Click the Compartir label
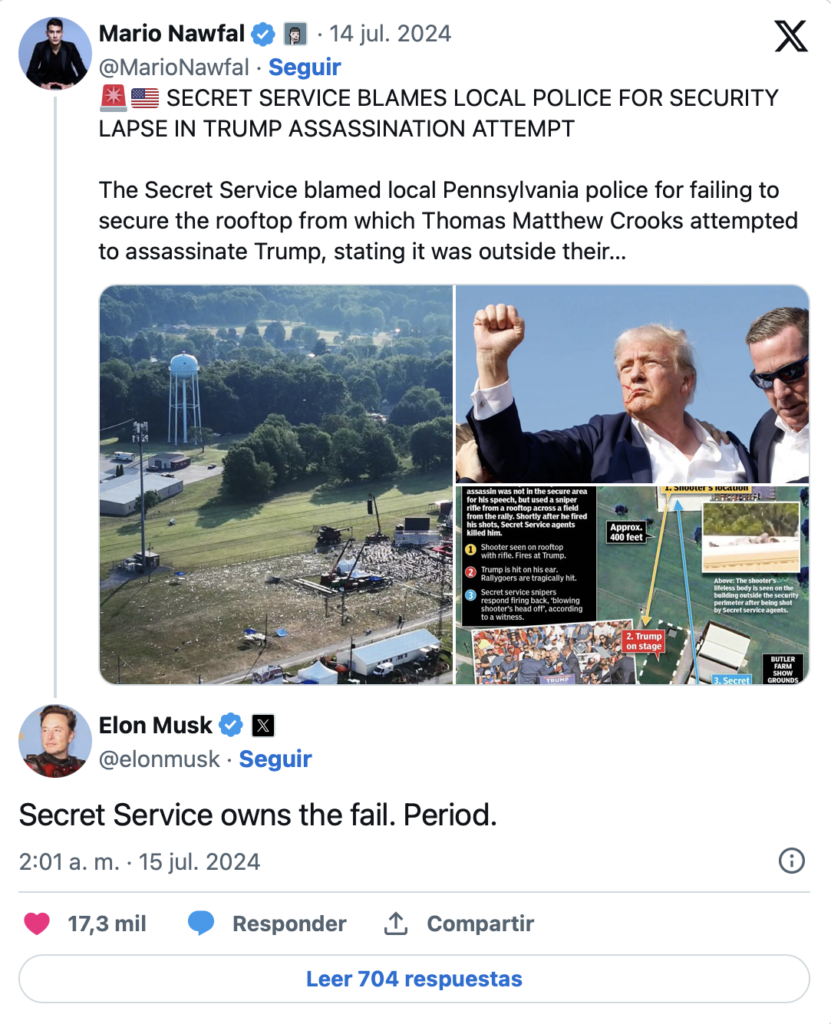This screenshot has width=831, height=1024. [480, 924]
